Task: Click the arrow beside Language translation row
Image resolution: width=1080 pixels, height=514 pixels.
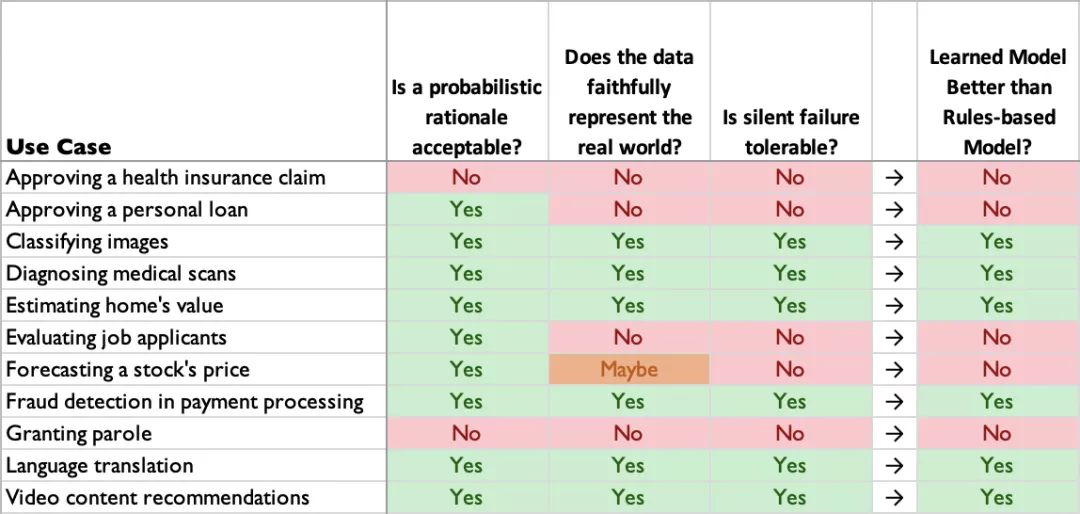Action: pos(895,466)
